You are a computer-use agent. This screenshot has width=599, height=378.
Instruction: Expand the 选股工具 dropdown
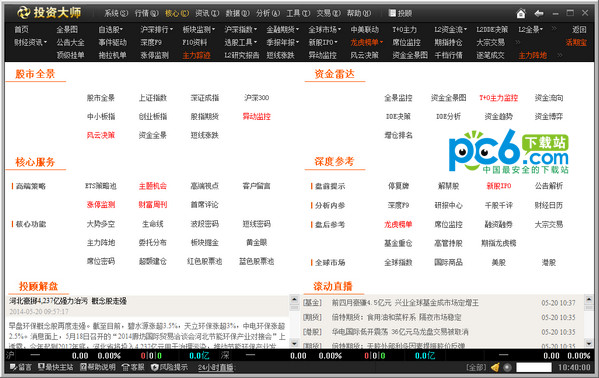click(x=255, y=42)
